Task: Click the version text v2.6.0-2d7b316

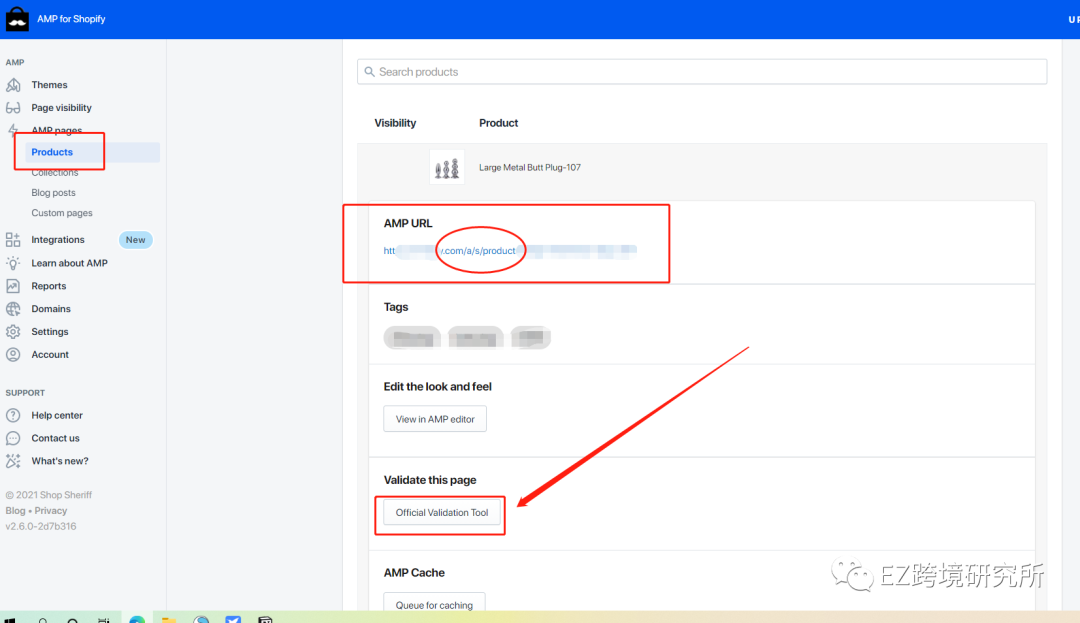Action: point(41,526)
